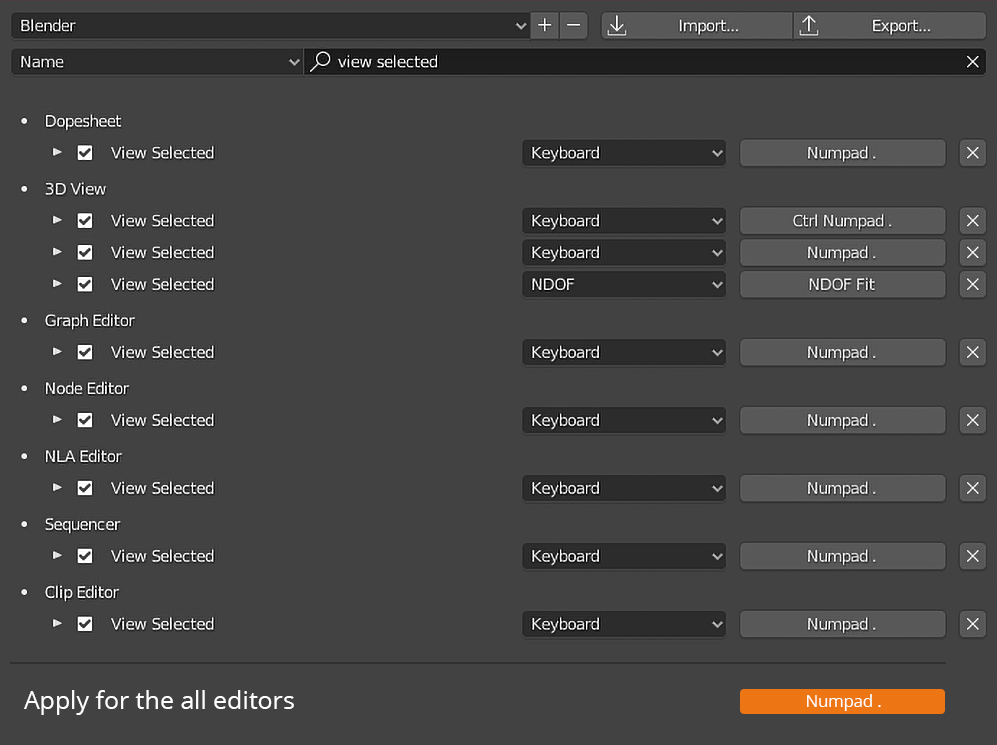Open Sequencer Keyboard input type dropdown

click(x=624, y=556)
